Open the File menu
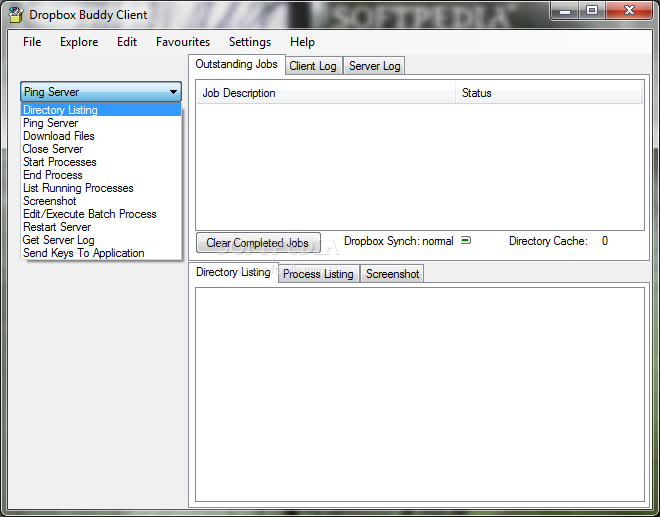 point(32,42)
